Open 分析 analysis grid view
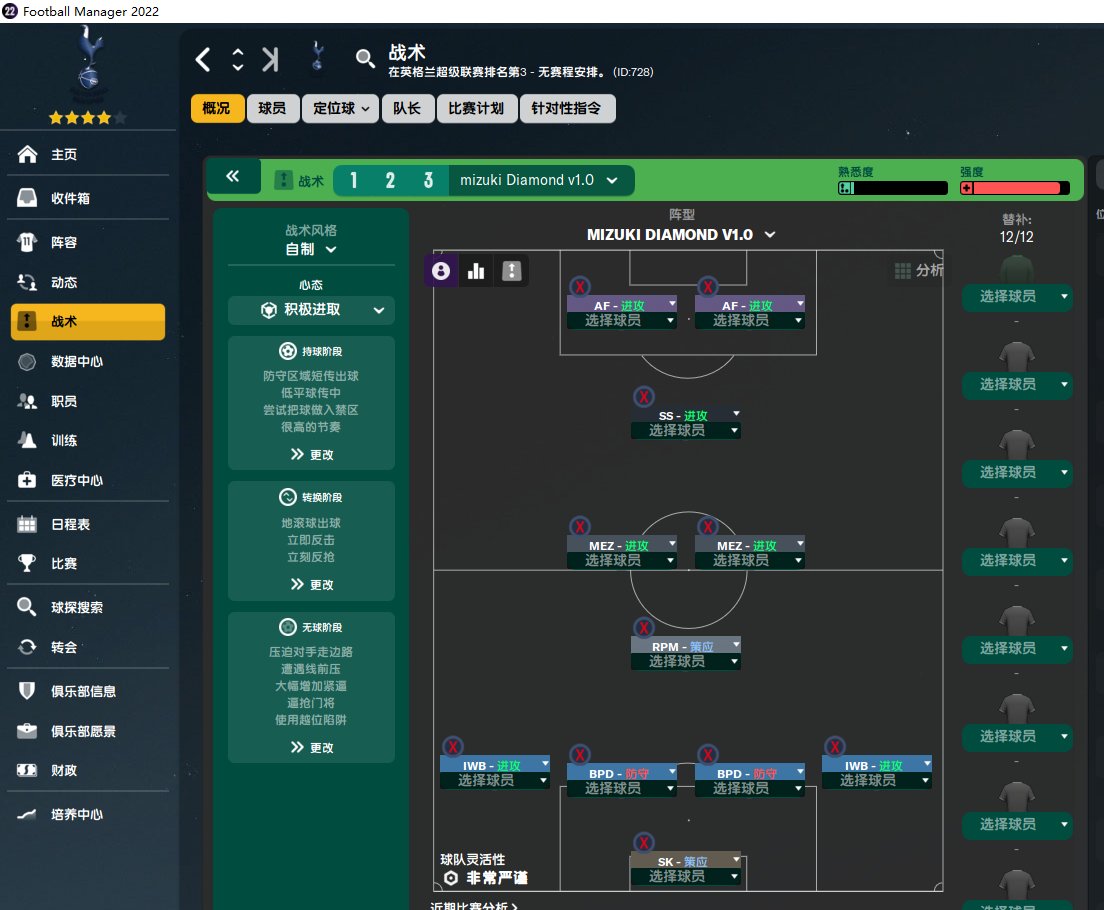1104x910 pixels. (x=918, y=270)
